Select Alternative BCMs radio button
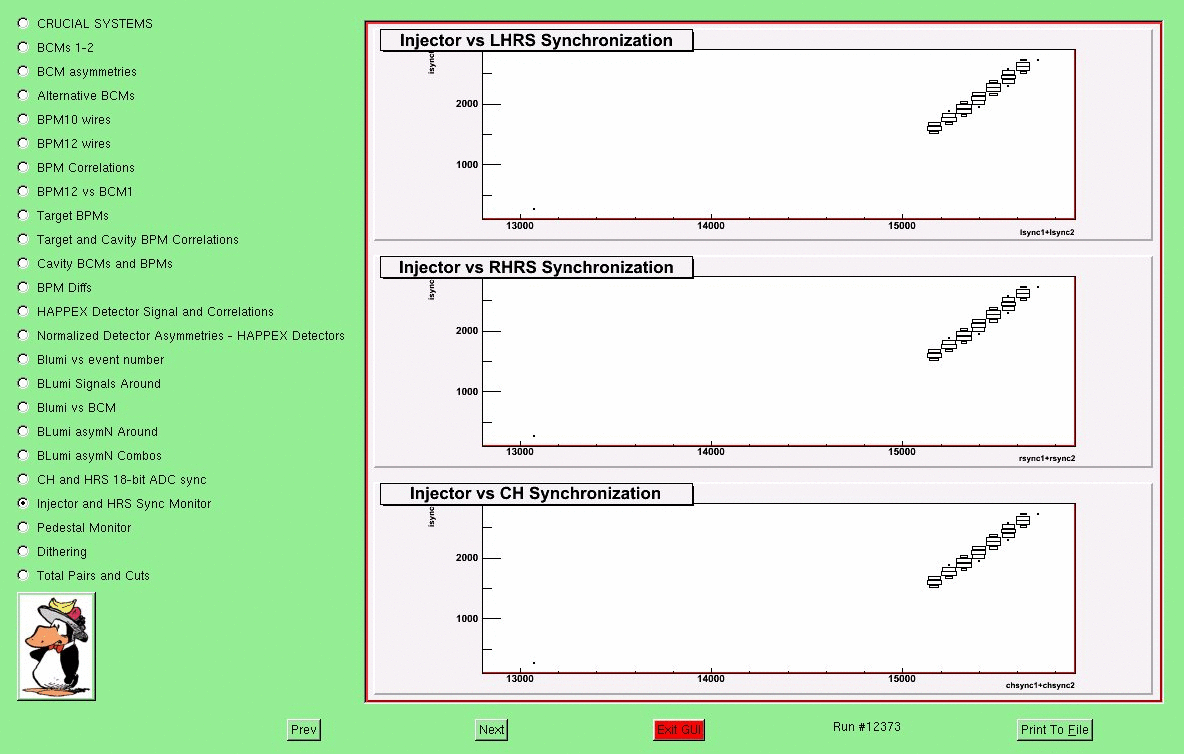This screenshot has width=1184, height=754. [x=23, y=96]
